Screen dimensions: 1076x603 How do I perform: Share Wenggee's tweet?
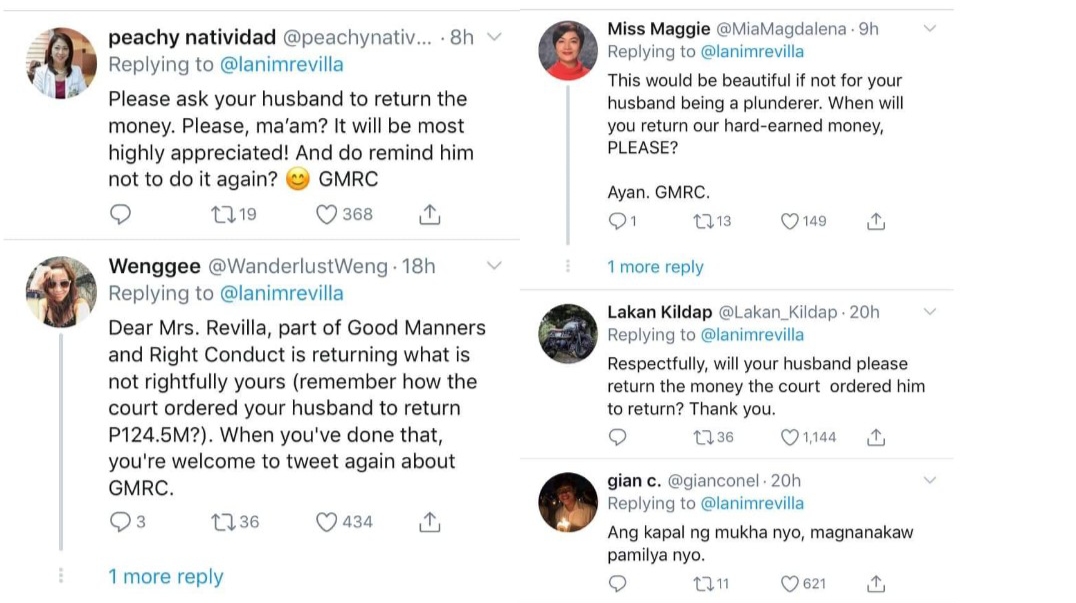click(x=430, y=521)
